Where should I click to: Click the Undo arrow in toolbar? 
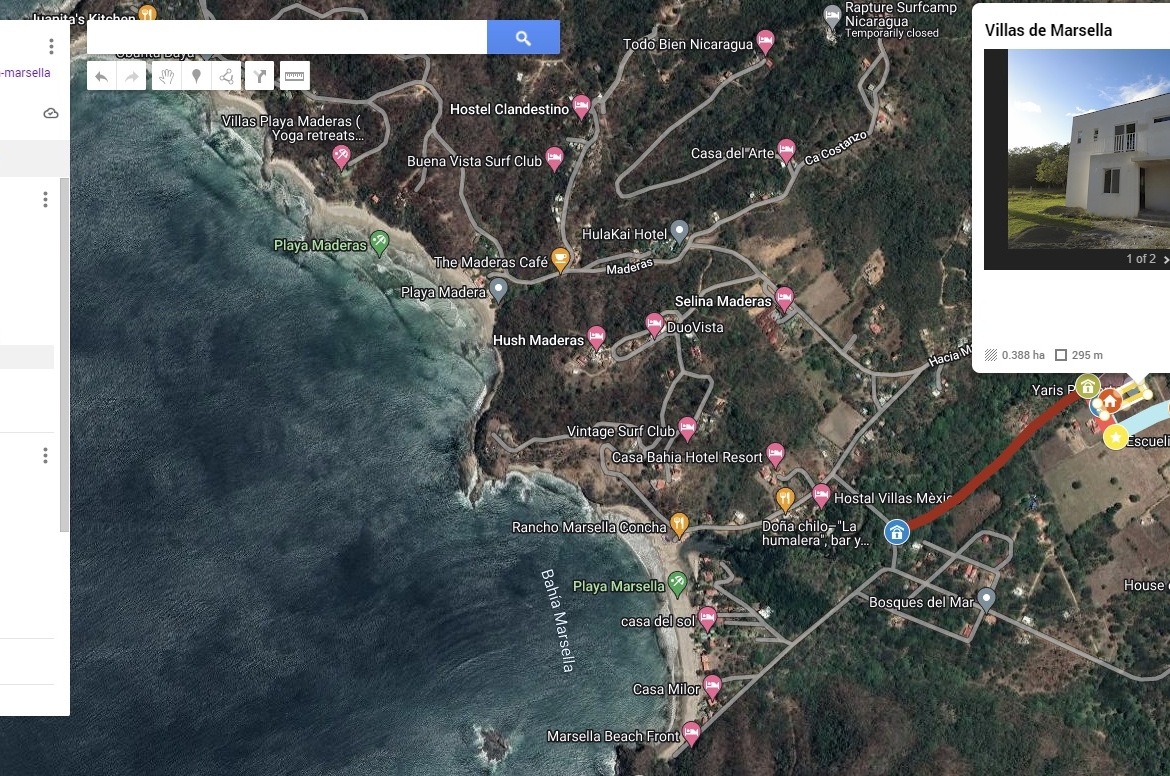(x=101, y=76)
